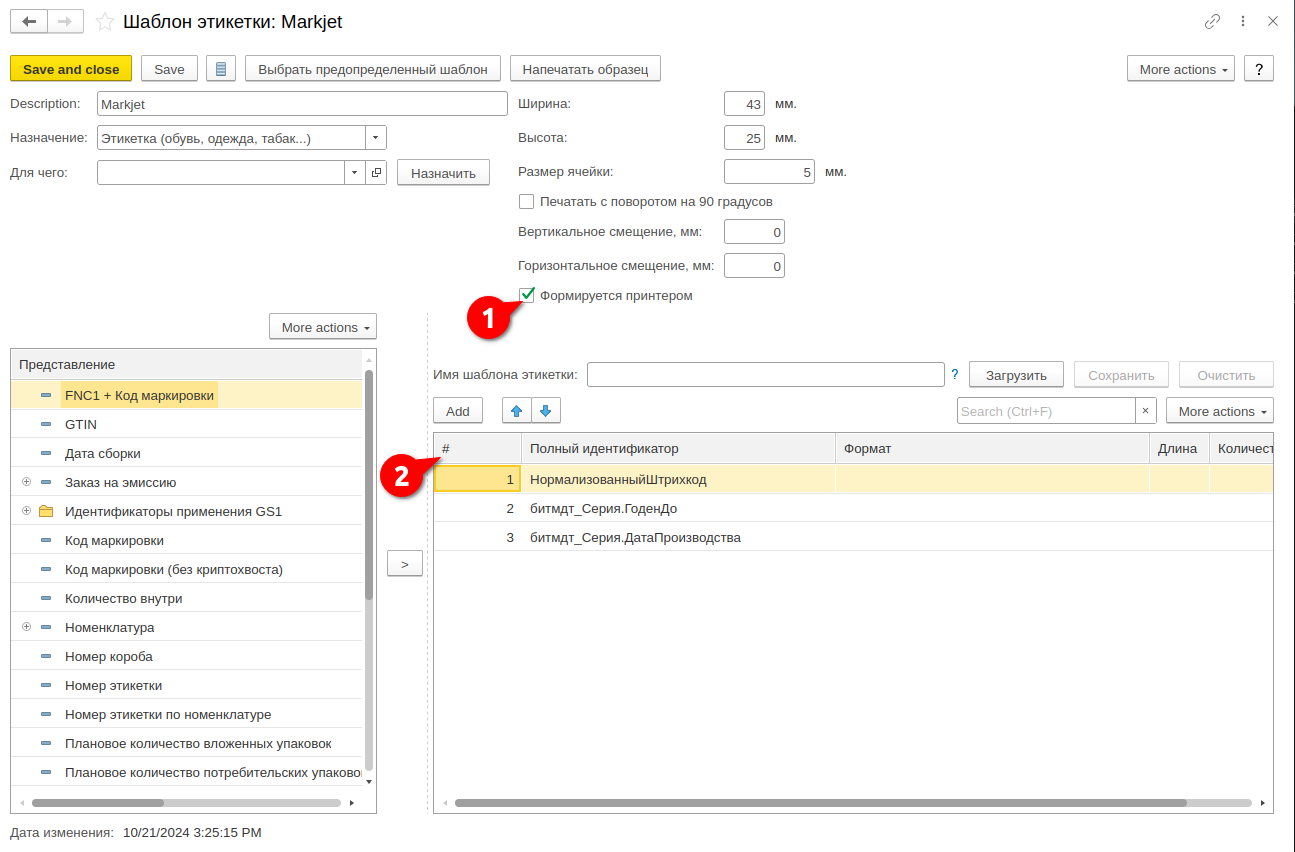Click the Search (Ctrl+F) box
This screenshot has height=852, width=1295.
tap(1046, 411)
